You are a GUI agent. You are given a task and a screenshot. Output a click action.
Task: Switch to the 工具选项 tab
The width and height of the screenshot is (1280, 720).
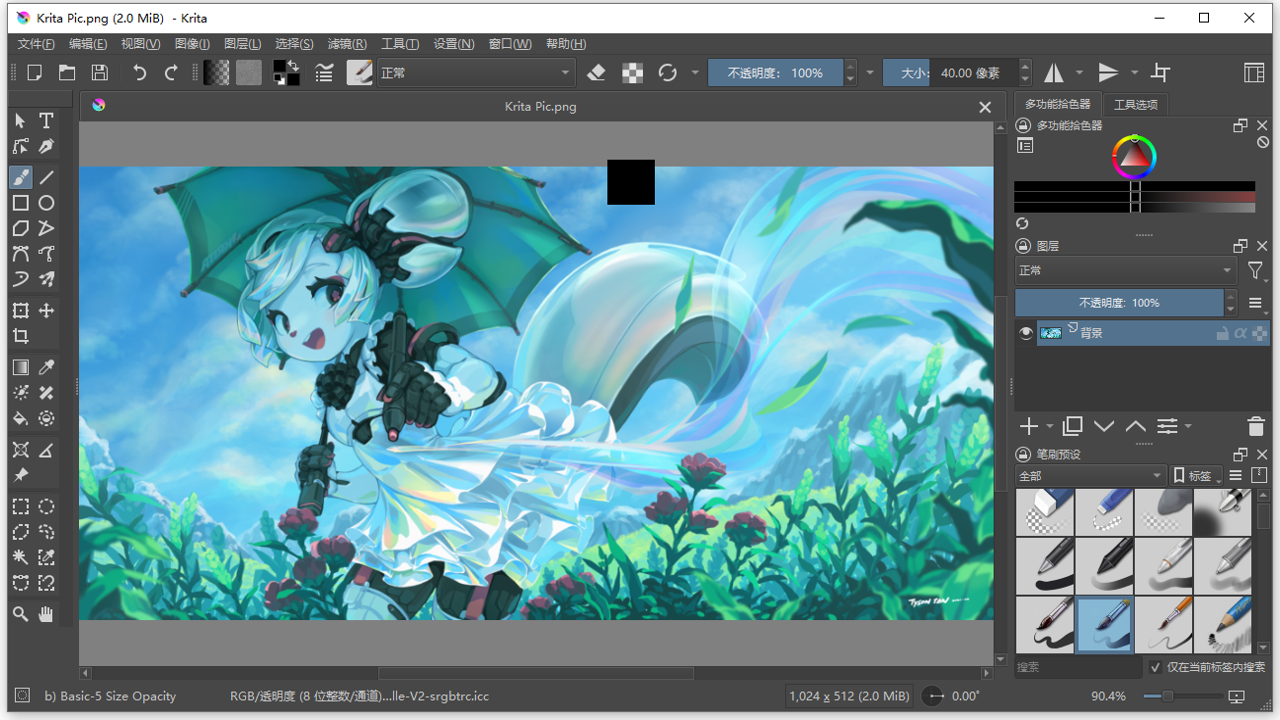point(1135,104)
